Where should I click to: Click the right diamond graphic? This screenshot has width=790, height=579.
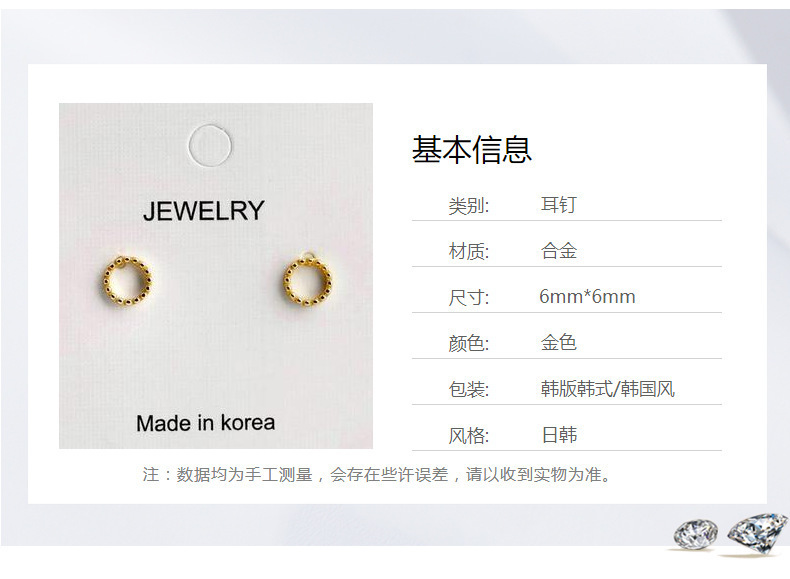click(x=757, y=533)
